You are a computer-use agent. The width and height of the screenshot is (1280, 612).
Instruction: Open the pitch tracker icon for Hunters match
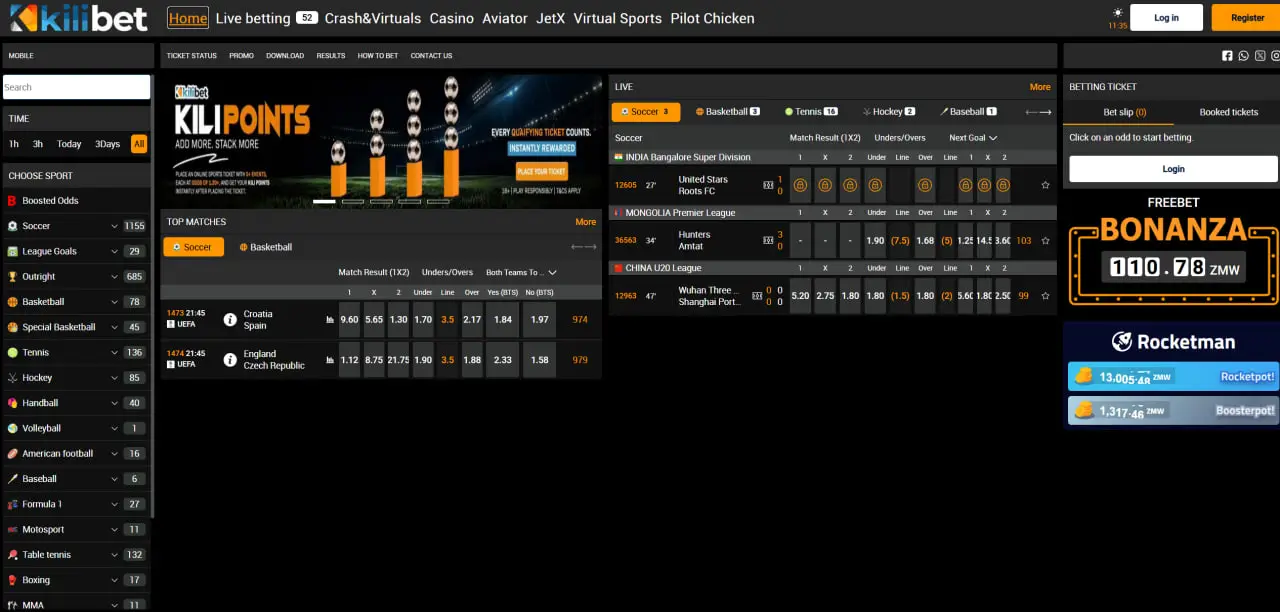[768, 241]
